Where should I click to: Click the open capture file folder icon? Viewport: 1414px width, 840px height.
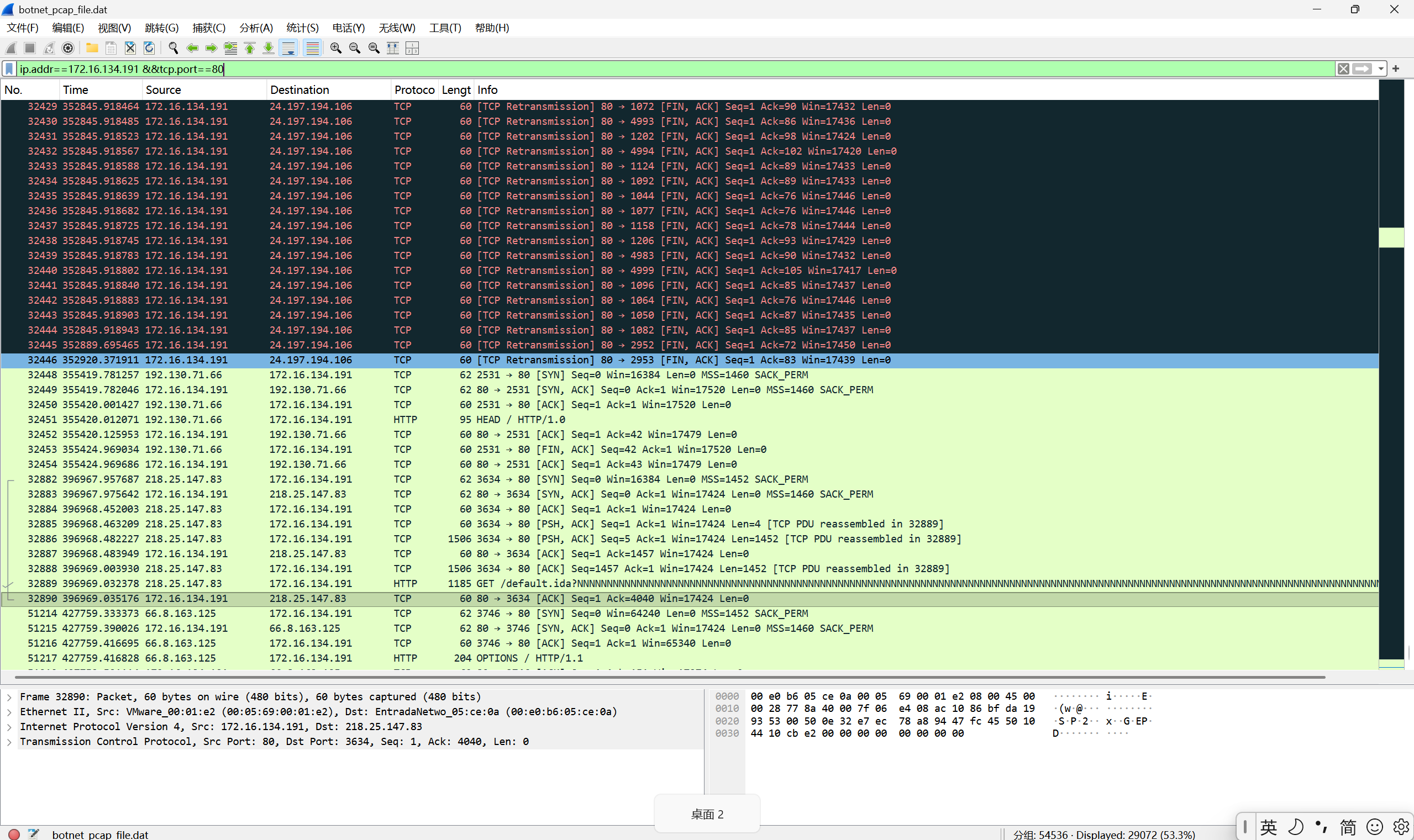pos(92,48)
